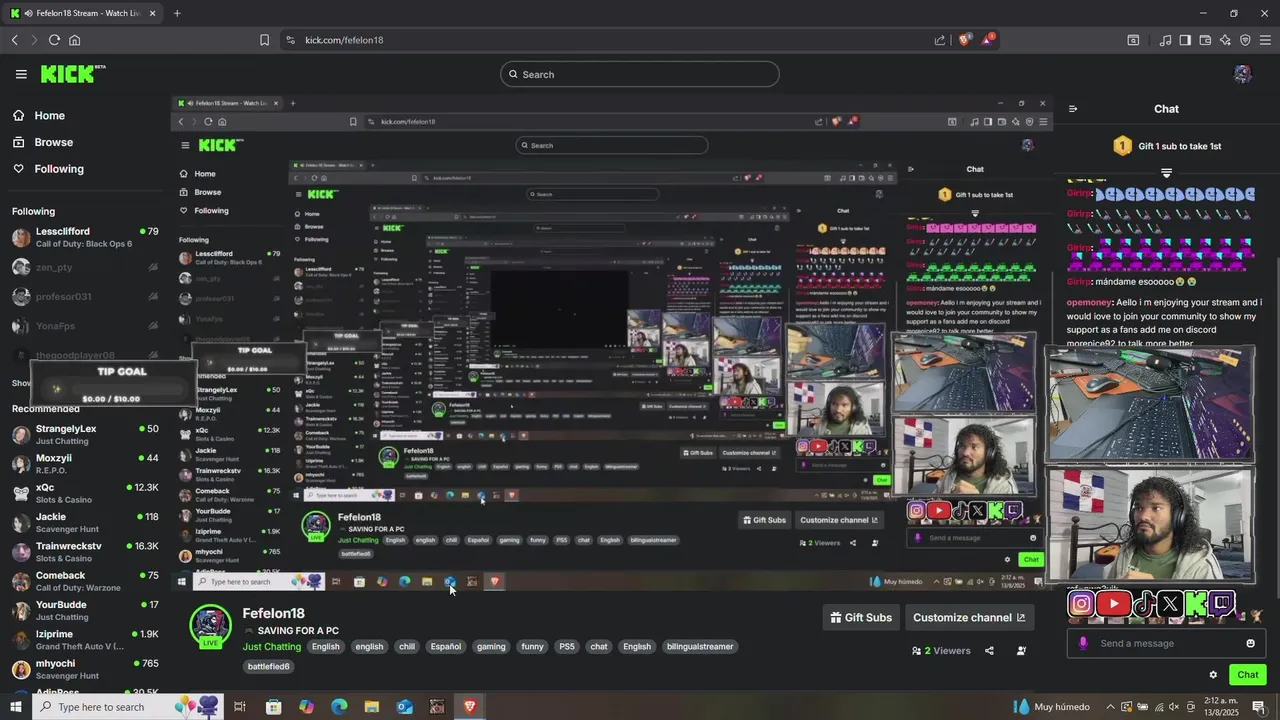Go back to previous page
Image resolution: width=1280 pixels, height=720 pixels.
[14, 40]
